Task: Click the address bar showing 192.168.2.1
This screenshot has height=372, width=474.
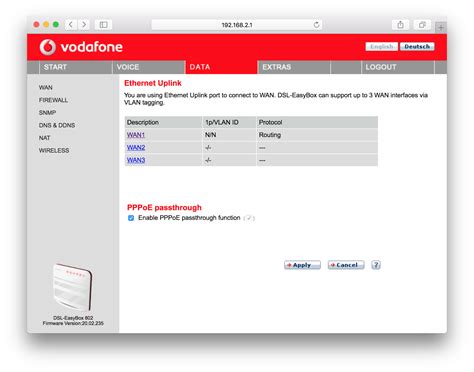Action: 237,25
